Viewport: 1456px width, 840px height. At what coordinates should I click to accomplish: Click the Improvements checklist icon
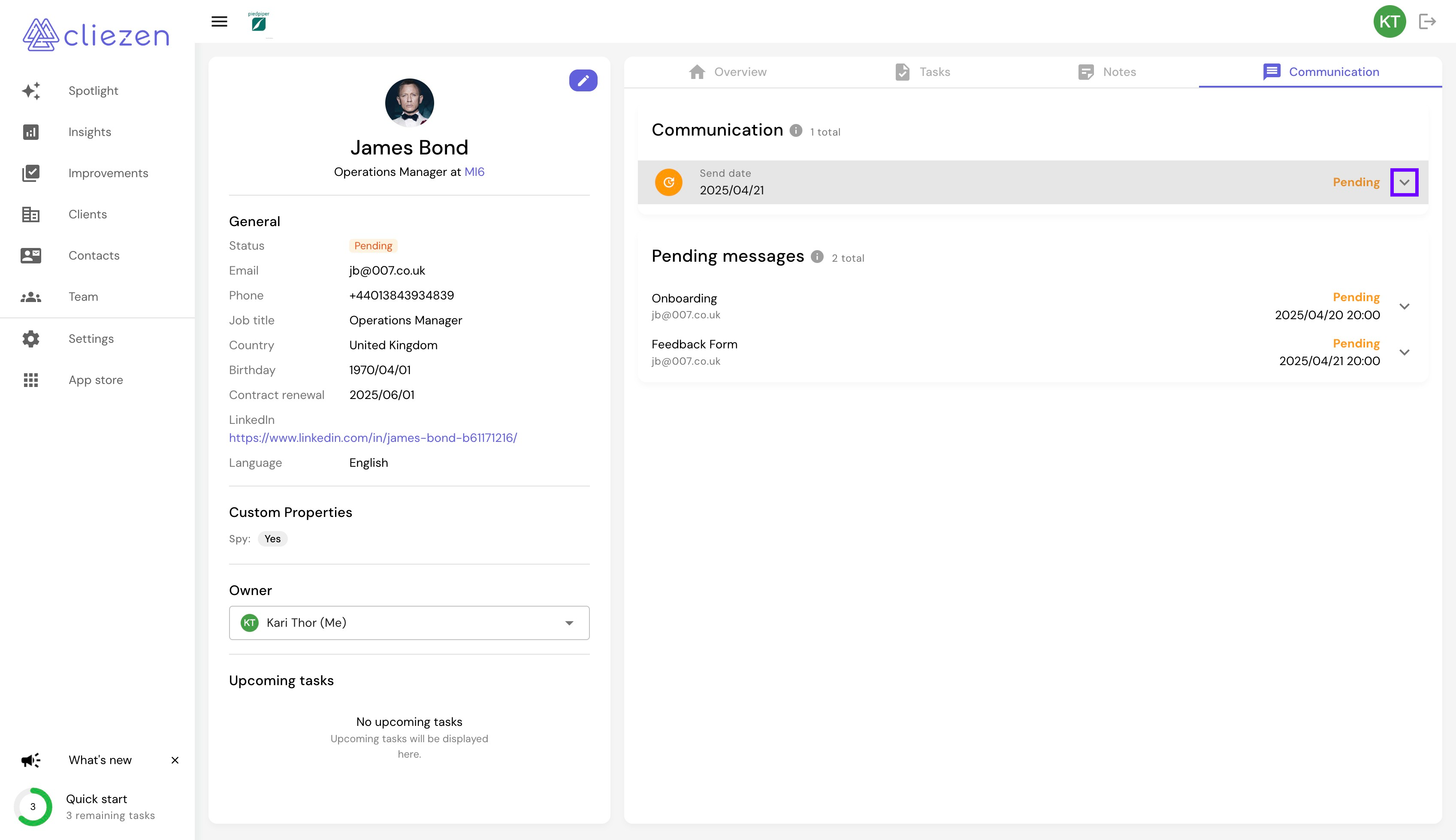point(31,173)
